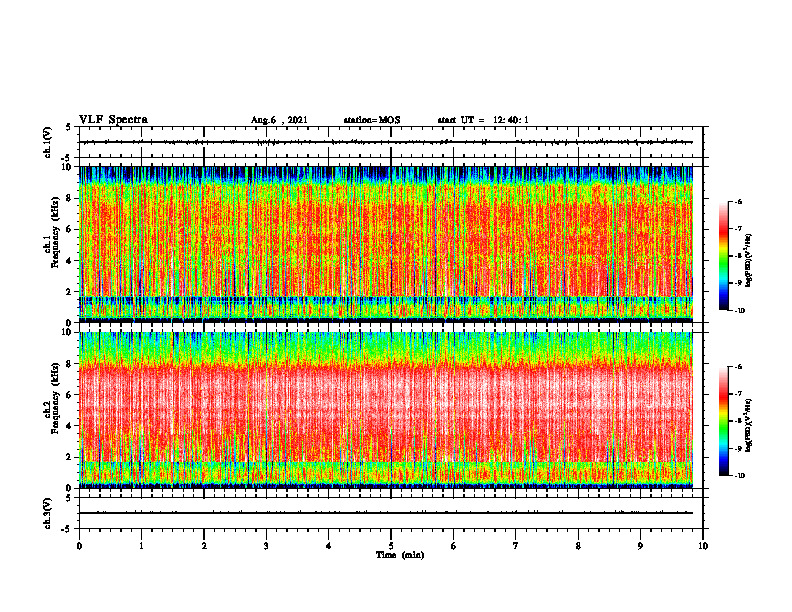Image resolution: width=792 pixels, height=612 pixels.
Task: Click the "10" tick on the time axis
Action: click(703, 546)
